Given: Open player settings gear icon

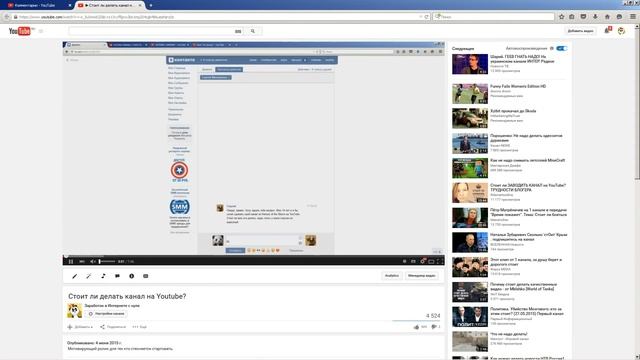Looking at the screenshot, I should (422, 261).
